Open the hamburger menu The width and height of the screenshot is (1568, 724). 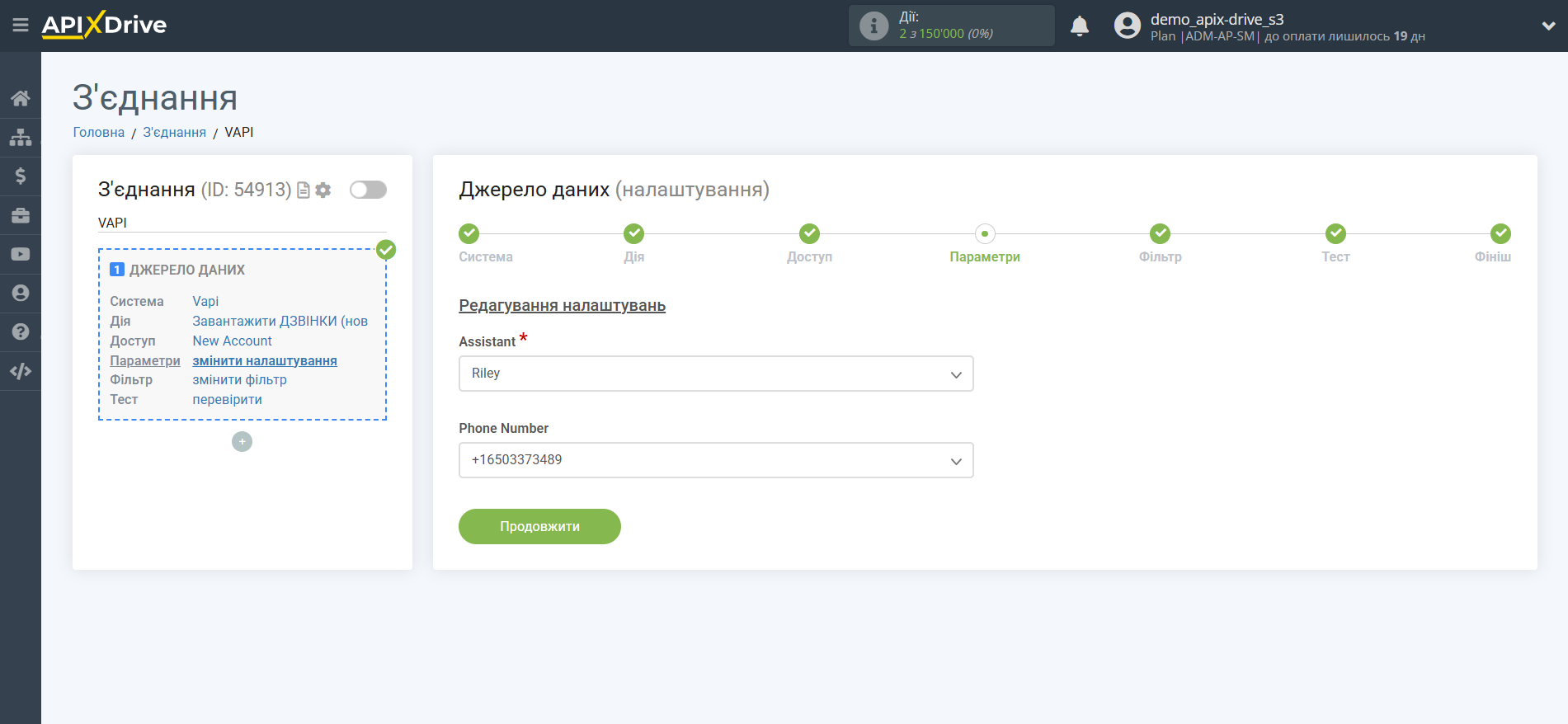click(21, 26)
